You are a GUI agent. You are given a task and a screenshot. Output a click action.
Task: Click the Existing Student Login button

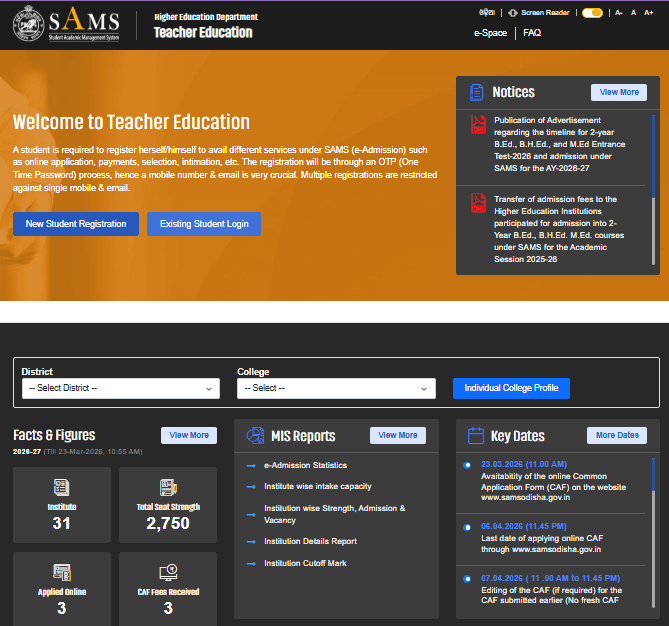click(204, 224)
